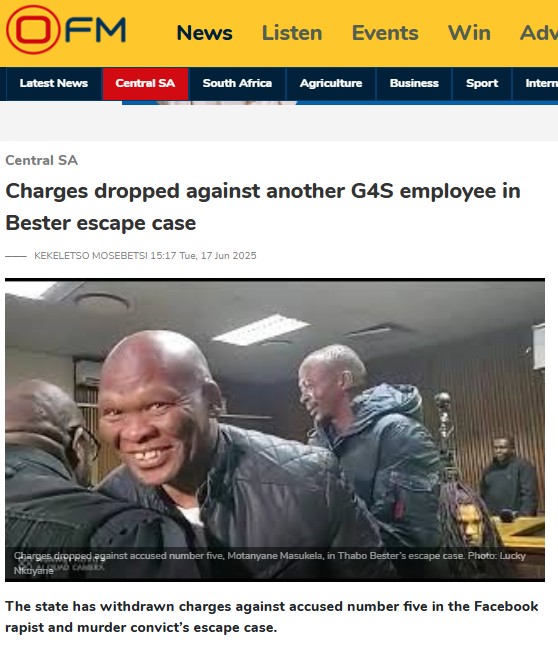Click the photo caption about Motanyane Masukela
558x648 pixels.
269,563
